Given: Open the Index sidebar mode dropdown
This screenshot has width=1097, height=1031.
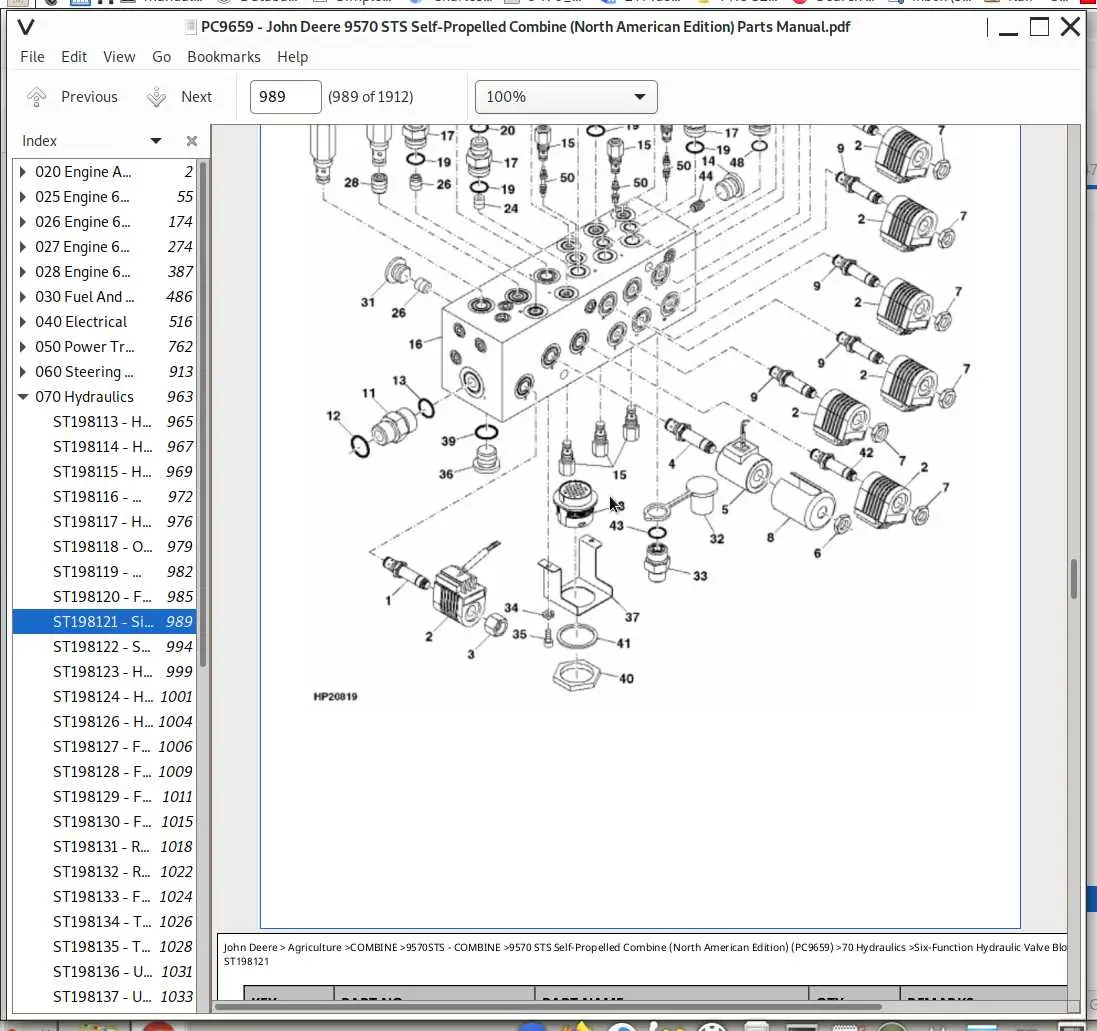Looking at the screenshot, I should (x=156, y=141).
